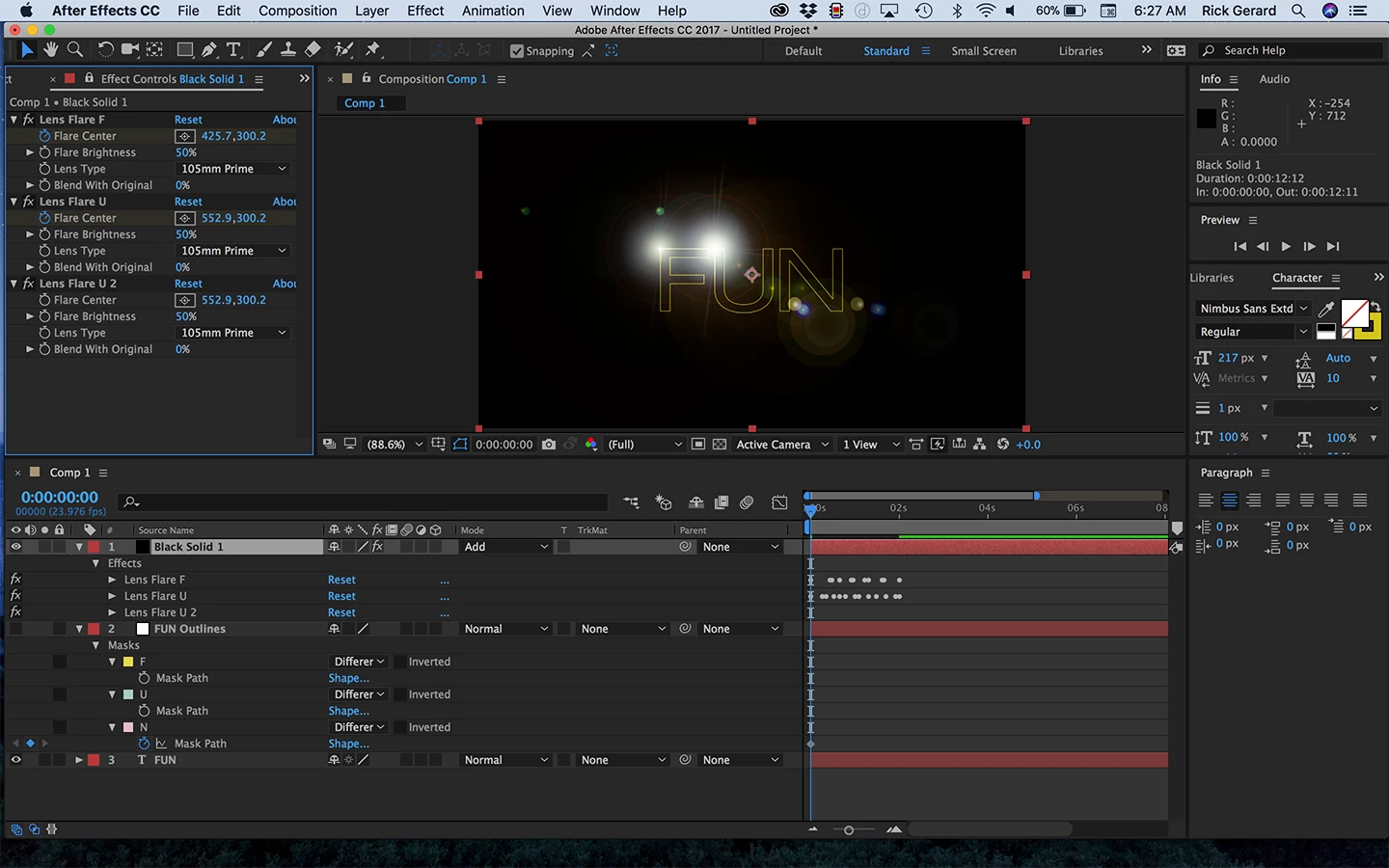Select the Puppet Pin tool
Screen dimensions: 1389x868
pyautogui.click(x=373, y=49)
